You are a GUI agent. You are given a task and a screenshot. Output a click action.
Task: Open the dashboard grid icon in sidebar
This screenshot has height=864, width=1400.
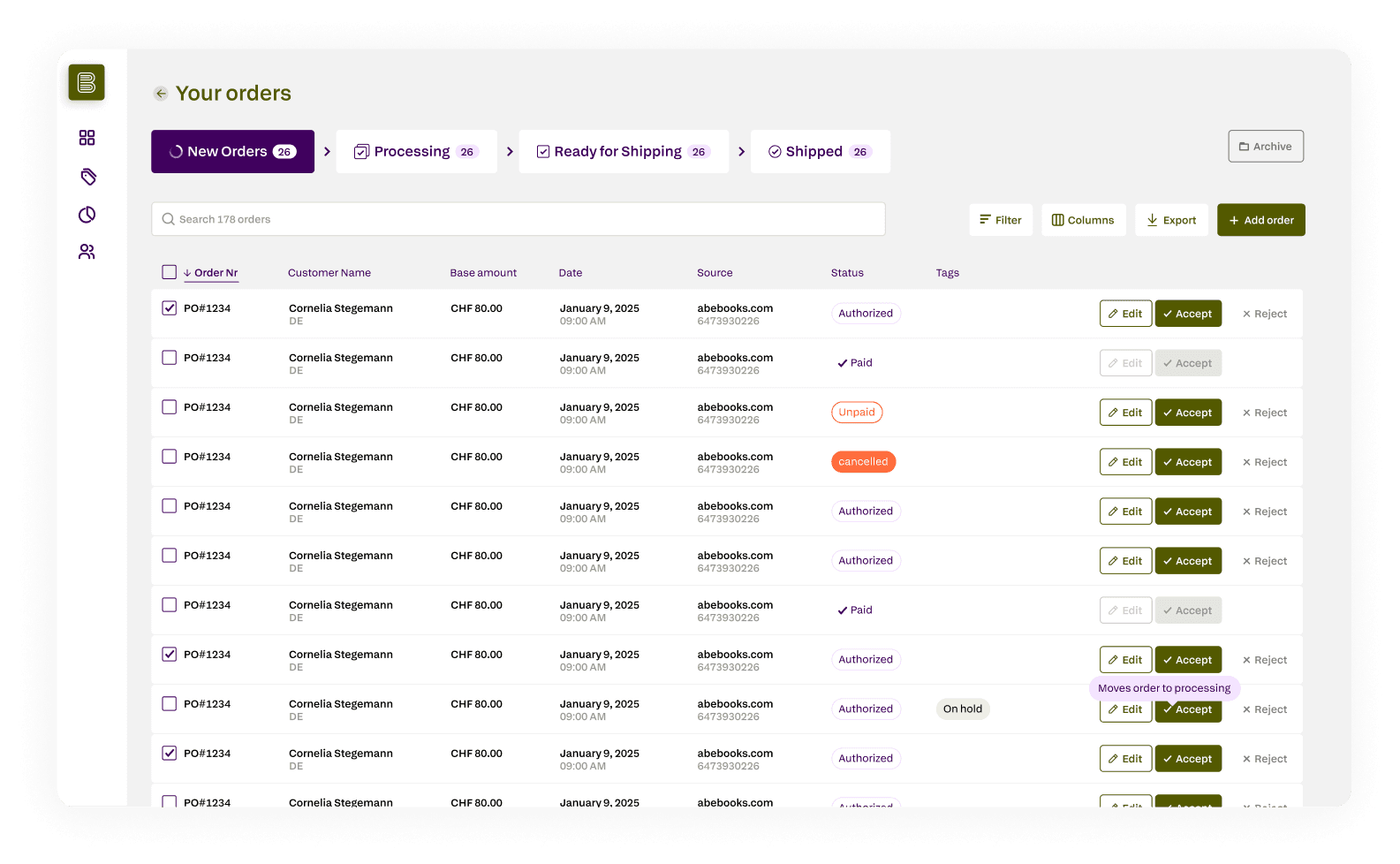click(87, 138)
